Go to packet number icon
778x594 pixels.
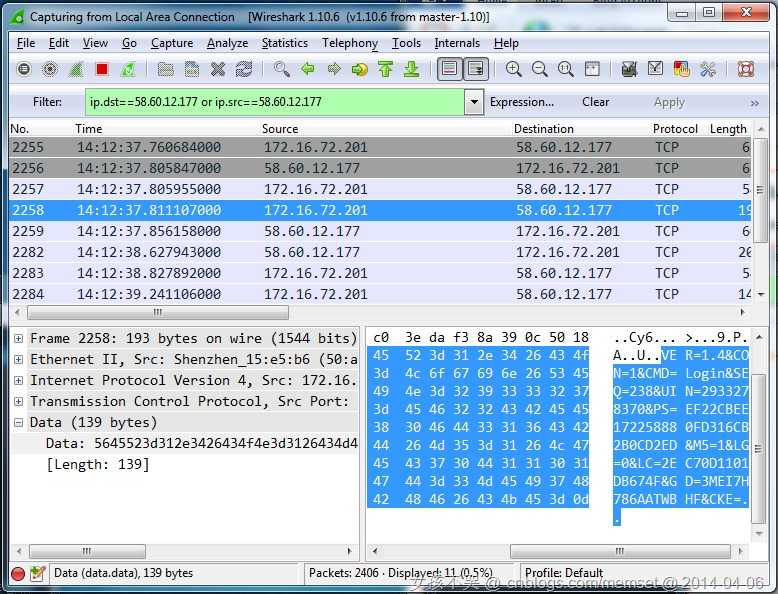(x=360, y=69)
